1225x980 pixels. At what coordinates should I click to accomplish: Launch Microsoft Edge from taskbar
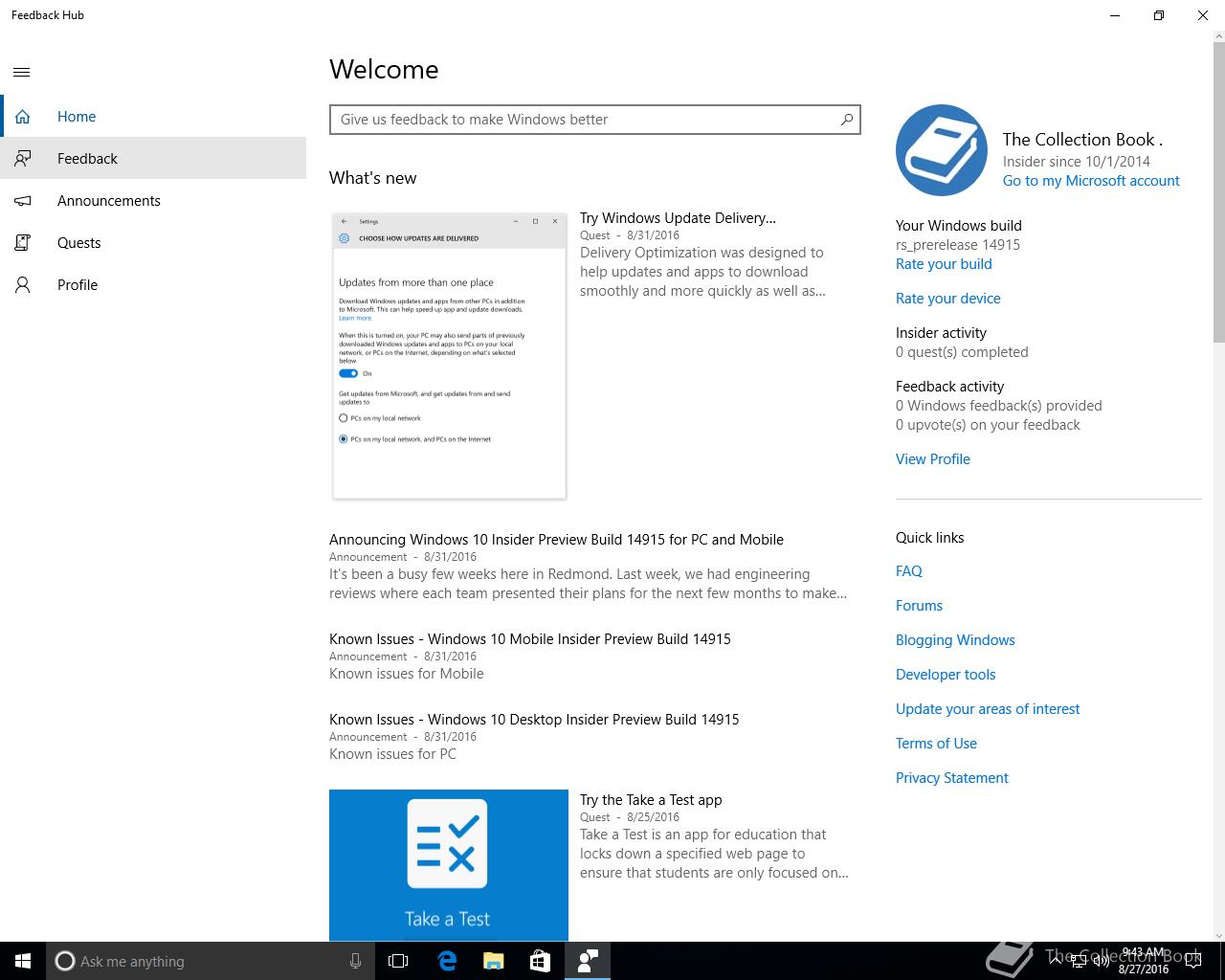(x=447, y=961)
